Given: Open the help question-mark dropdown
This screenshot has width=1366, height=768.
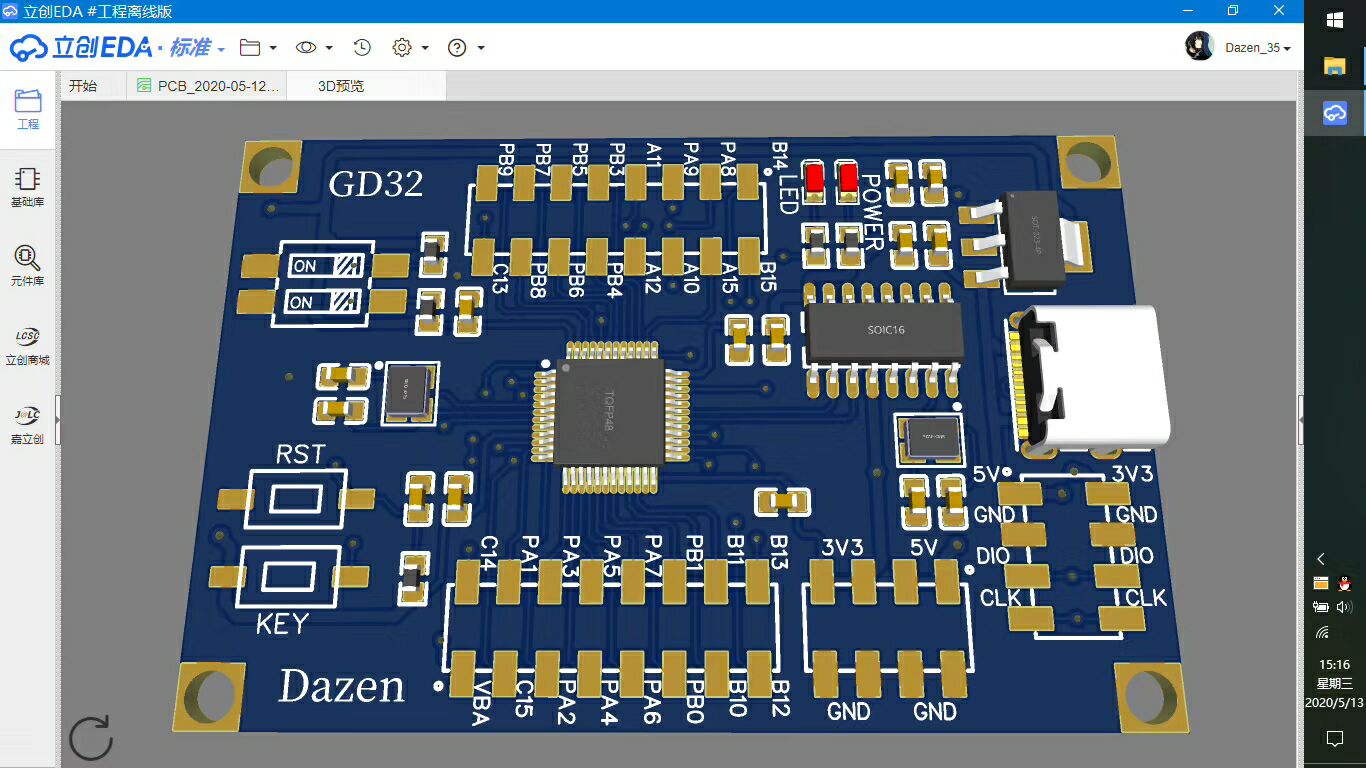Looking at the screenshot, I should [x=457, y=47].
